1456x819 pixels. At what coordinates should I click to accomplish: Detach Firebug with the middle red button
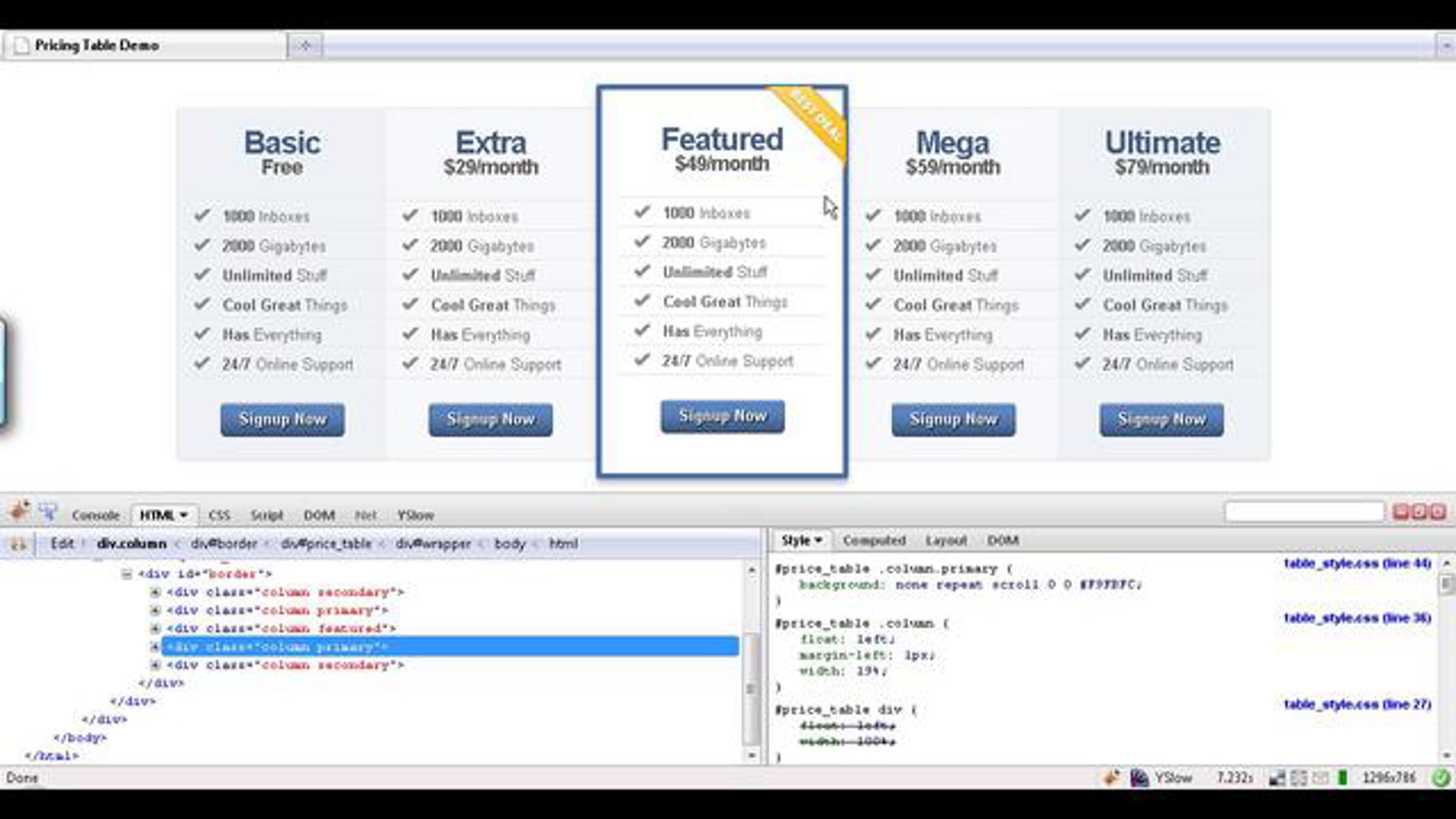[x=1420, y=512]
